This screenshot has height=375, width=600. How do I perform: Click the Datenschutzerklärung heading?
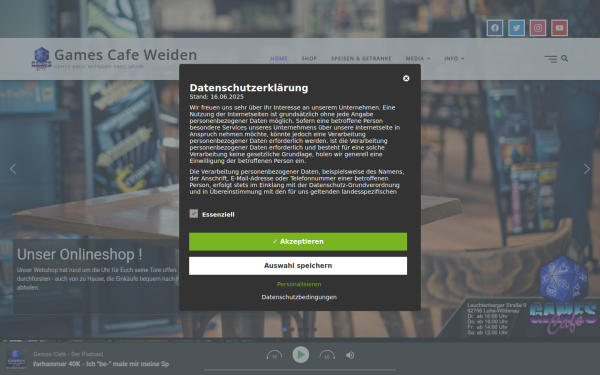[249, 88]
